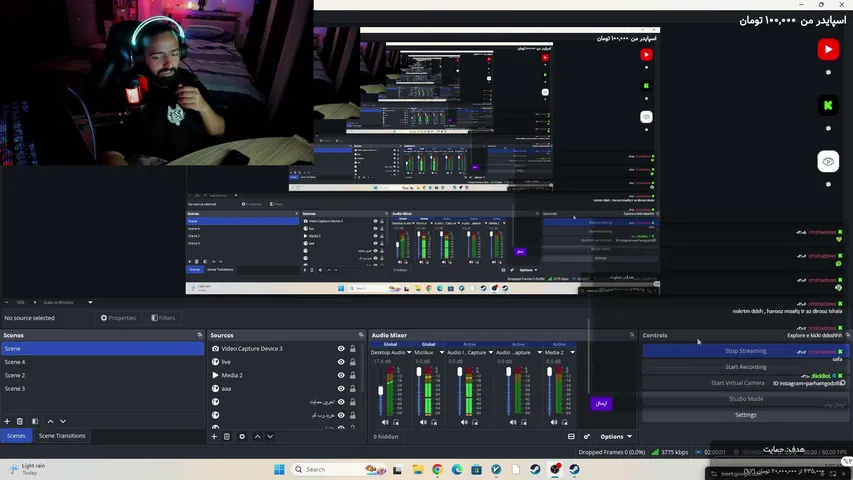
Task: Click the YouTube icon in overlay sidebar
Action: [x=828, y=50]
